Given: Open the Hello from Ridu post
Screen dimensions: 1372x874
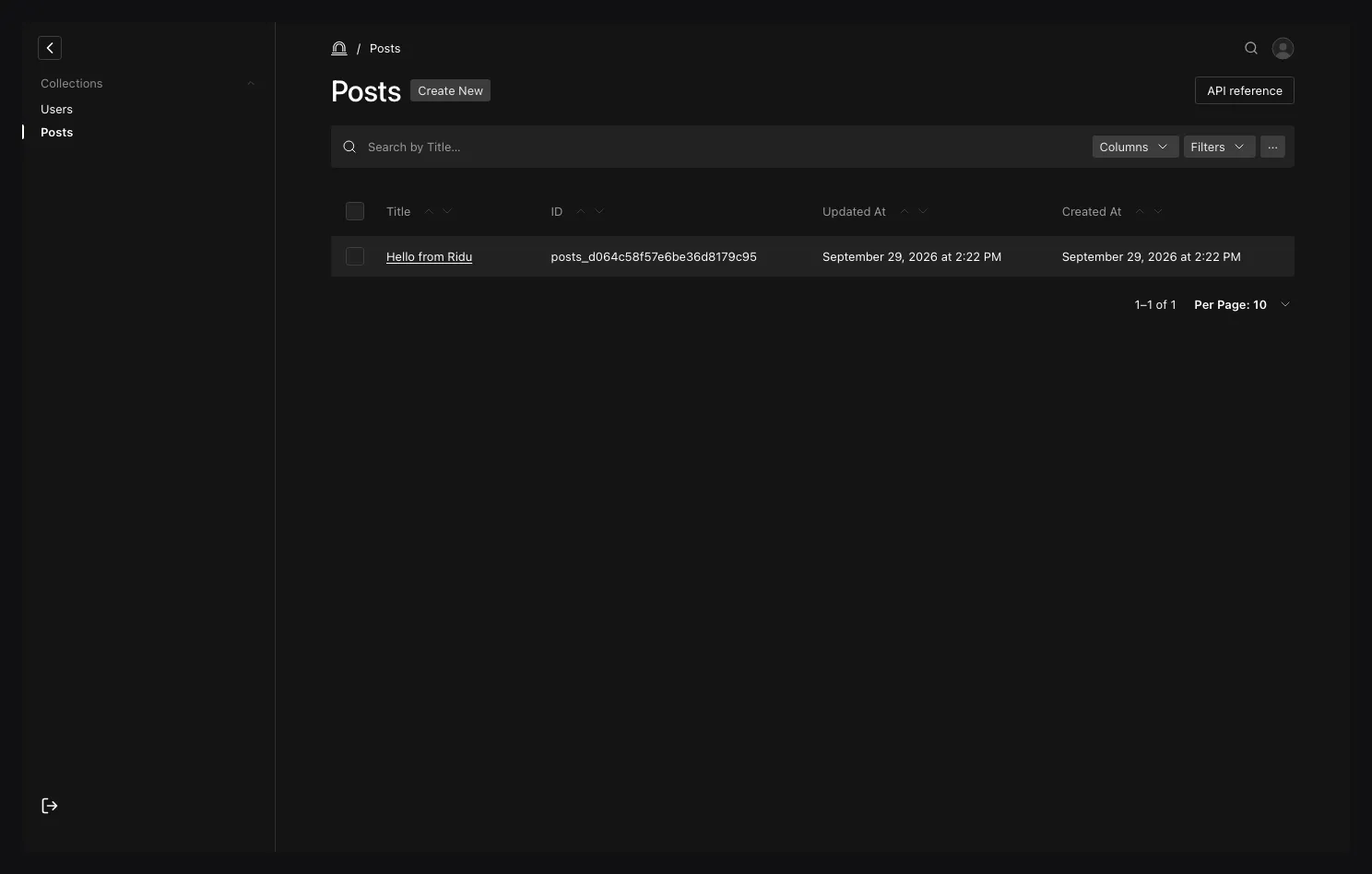Looking at the screenshot, I should [x=429, y=256].
